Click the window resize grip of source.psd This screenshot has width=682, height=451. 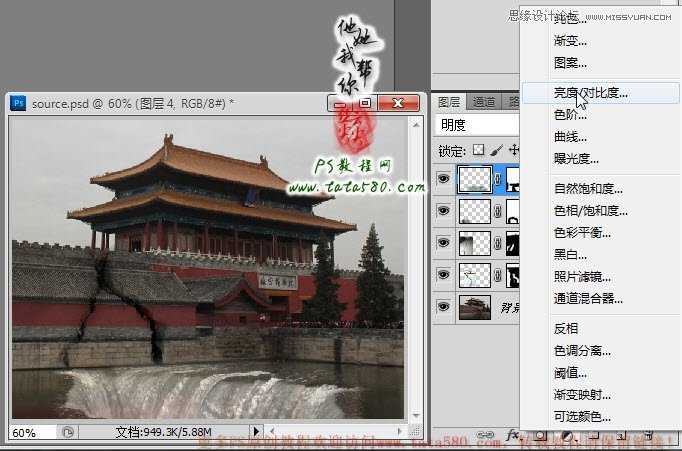pyautogui.click(x=415, y=431)
